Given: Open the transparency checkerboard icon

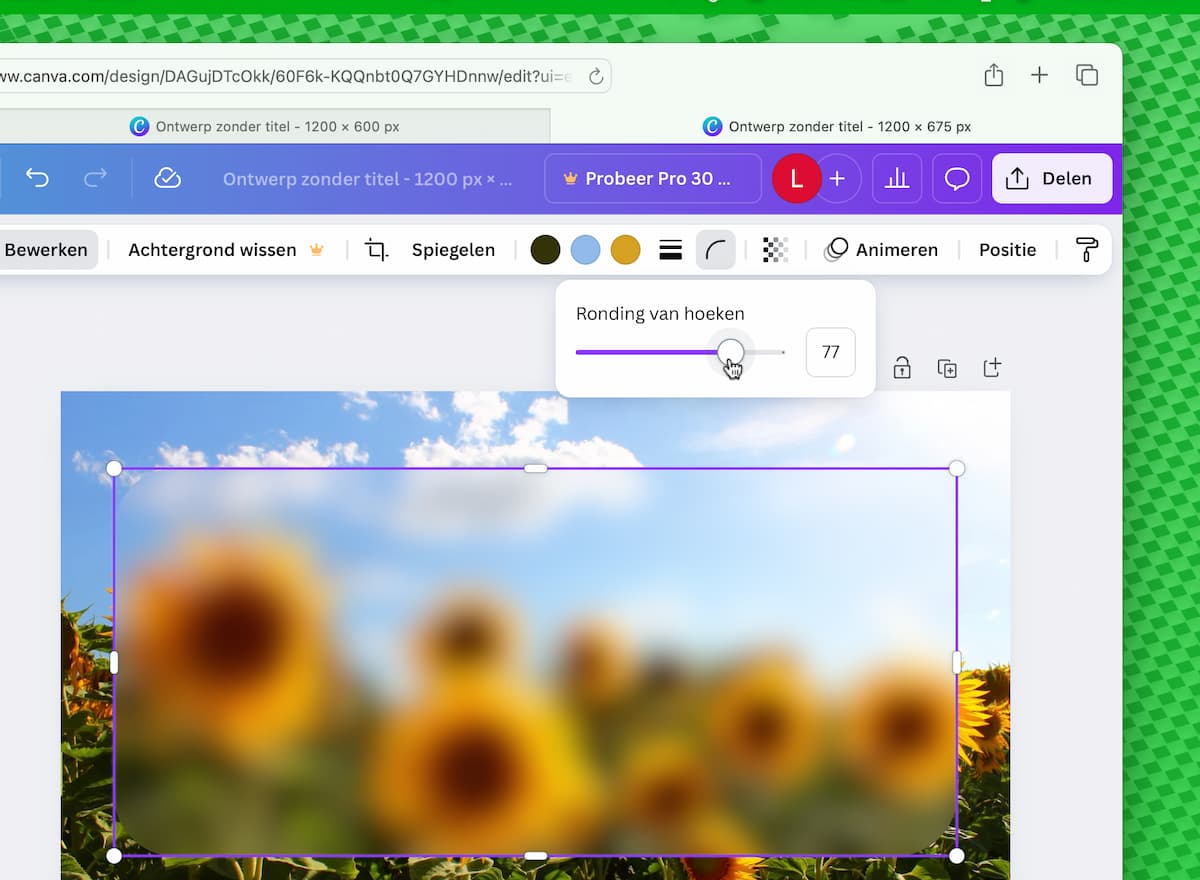Looking at the screenshot, I should 775,250.
